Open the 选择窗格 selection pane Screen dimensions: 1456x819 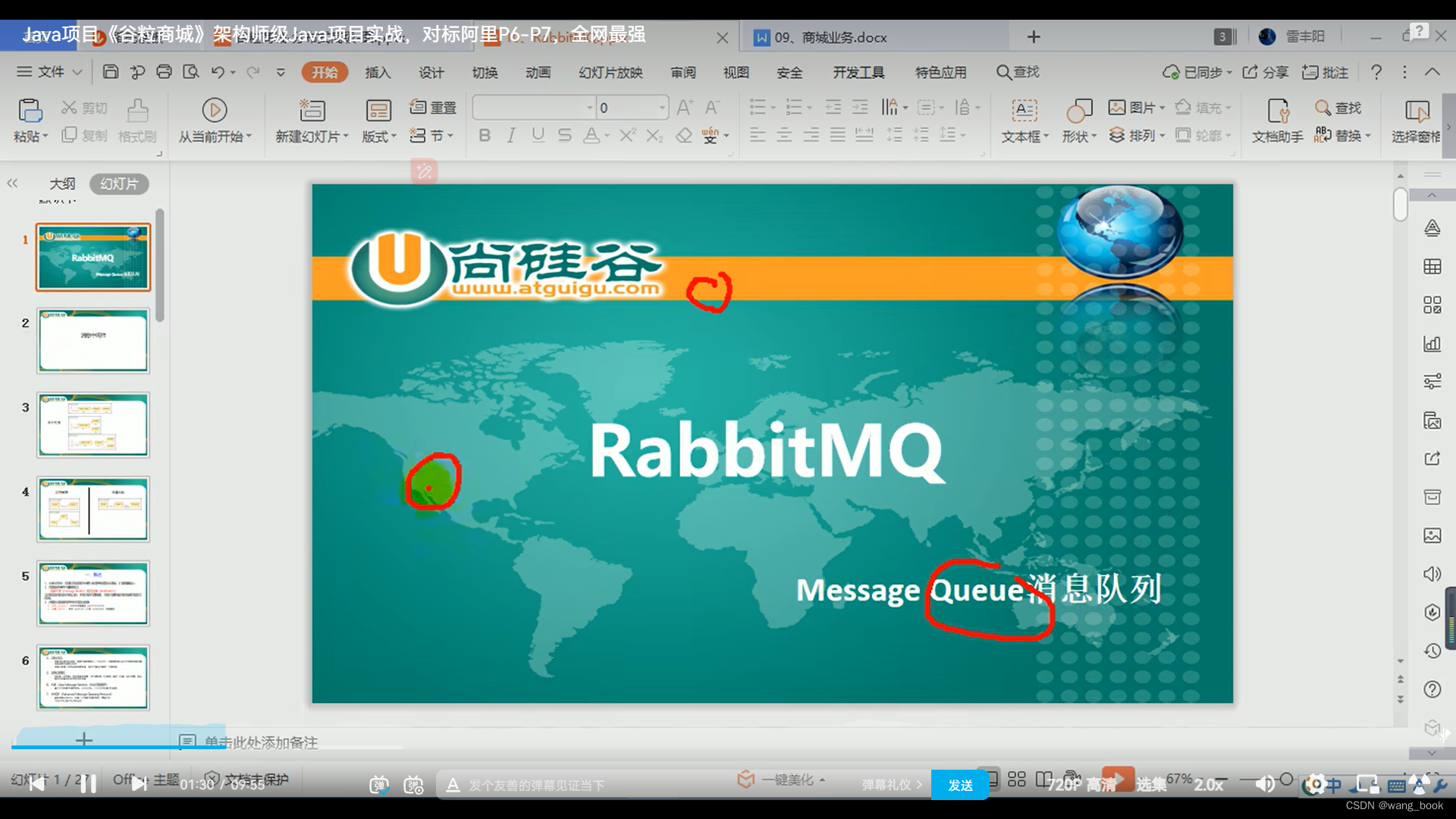tap(1416, 120)
